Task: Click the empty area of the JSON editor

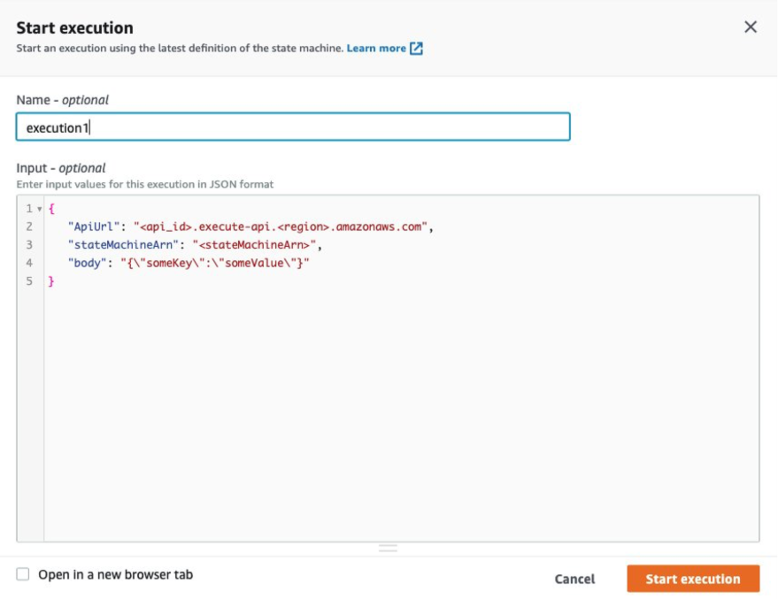Action: pos(400,420)
